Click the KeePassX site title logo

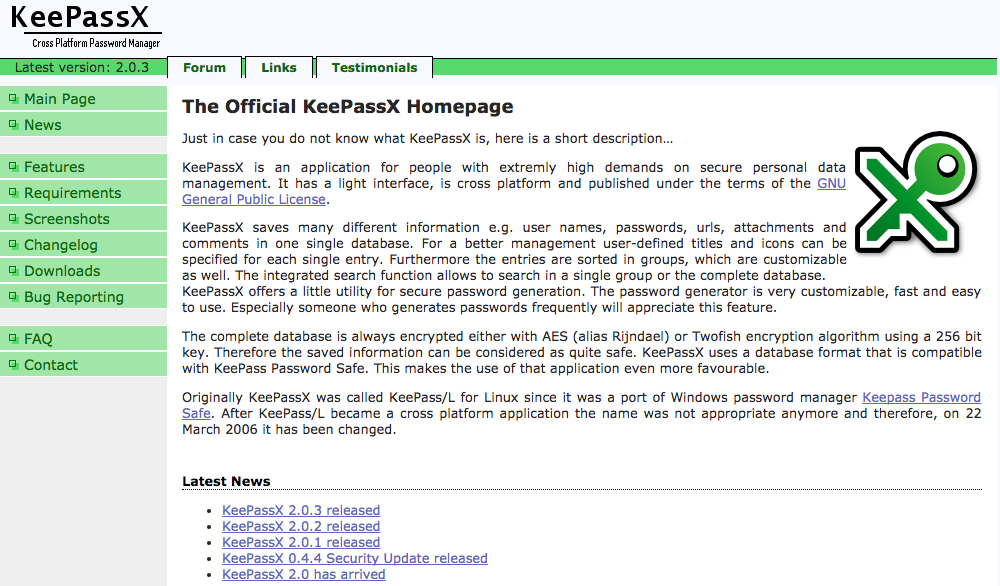(x=80, y=17)
